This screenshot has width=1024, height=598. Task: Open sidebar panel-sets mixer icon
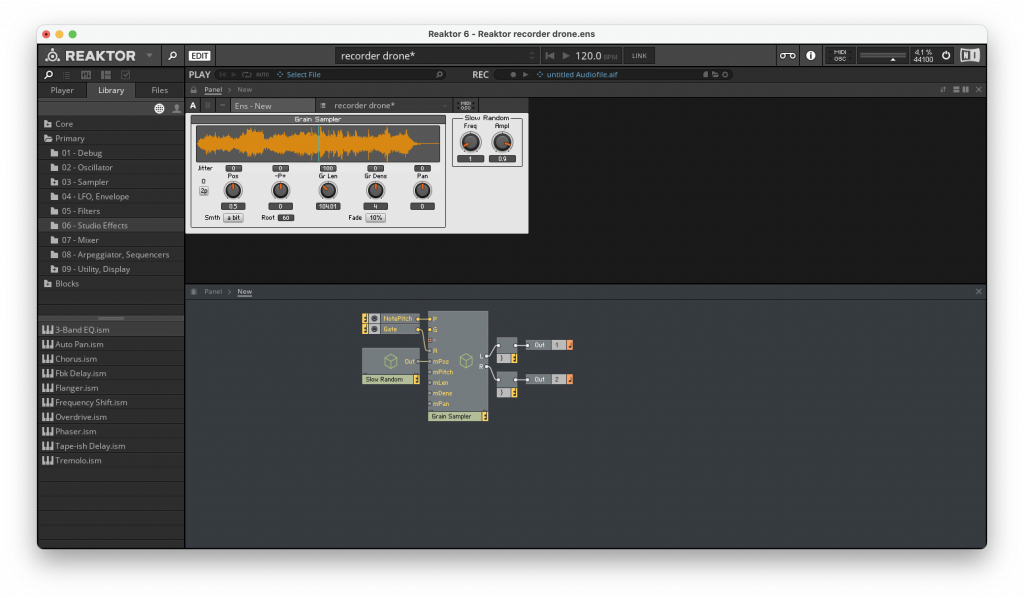pos(86,74)
